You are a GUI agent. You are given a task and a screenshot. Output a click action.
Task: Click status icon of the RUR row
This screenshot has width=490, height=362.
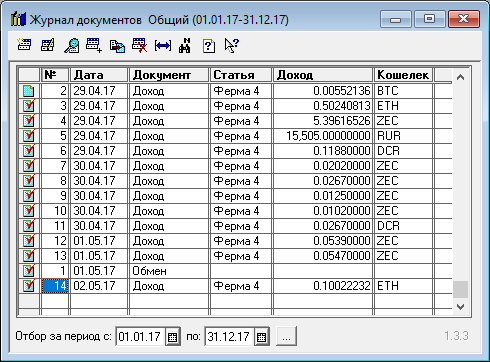[x=29, y=136]
